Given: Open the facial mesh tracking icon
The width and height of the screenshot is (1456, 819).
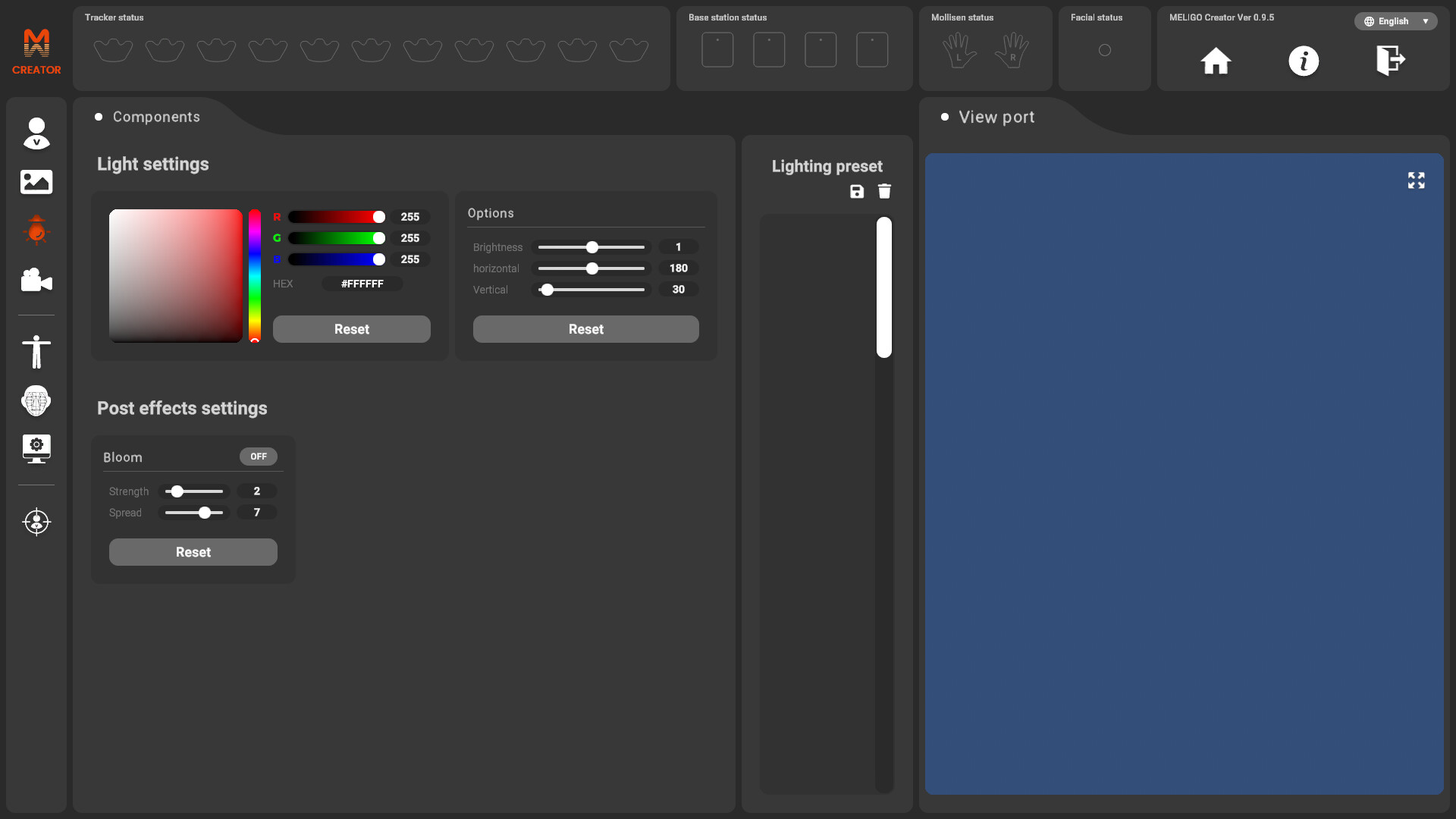Looking at the screenshot, I should pyautogui.click(x=36, y=400).
